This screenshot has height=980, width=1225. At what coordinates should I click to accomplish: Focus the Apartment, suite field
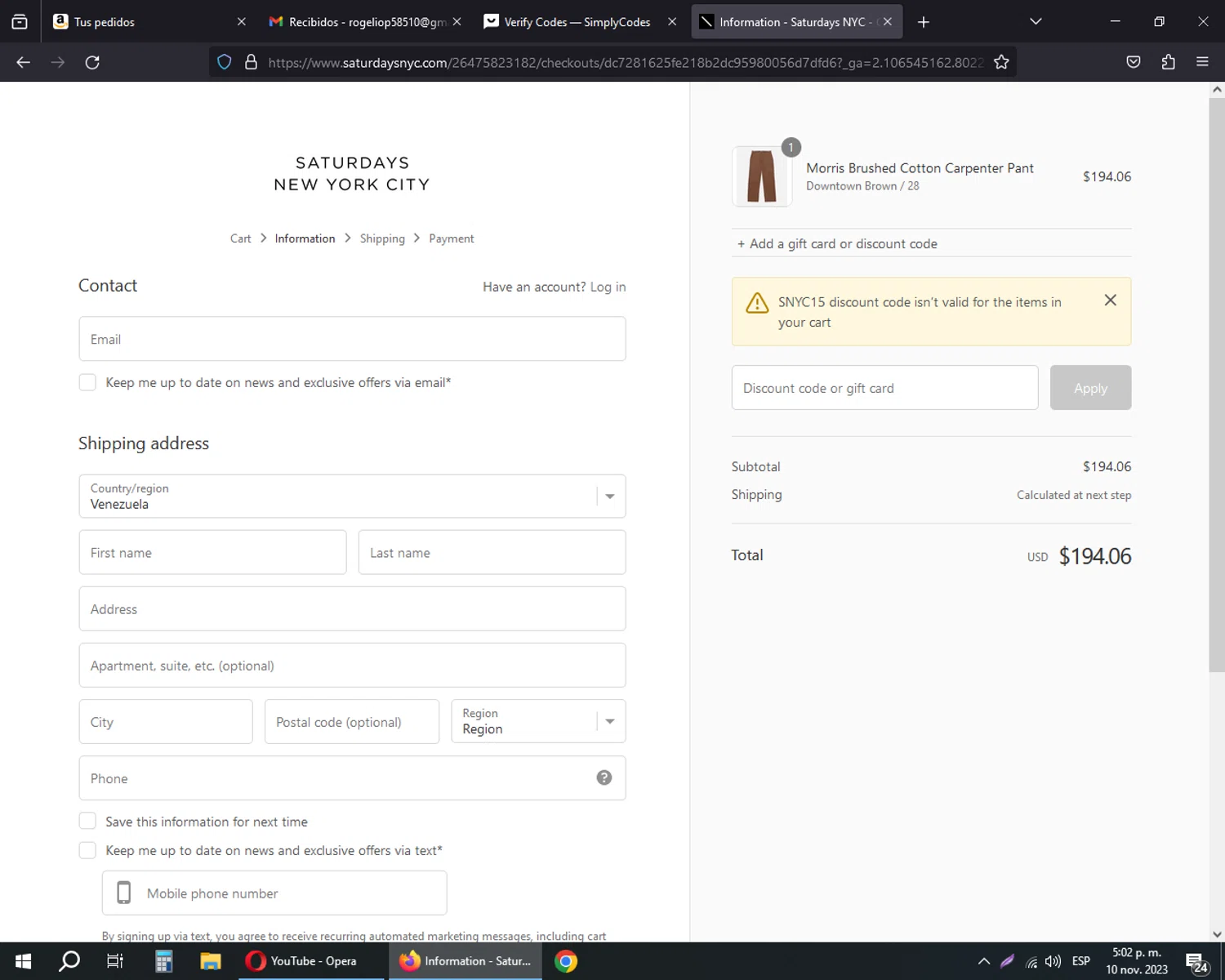point(352,665)
